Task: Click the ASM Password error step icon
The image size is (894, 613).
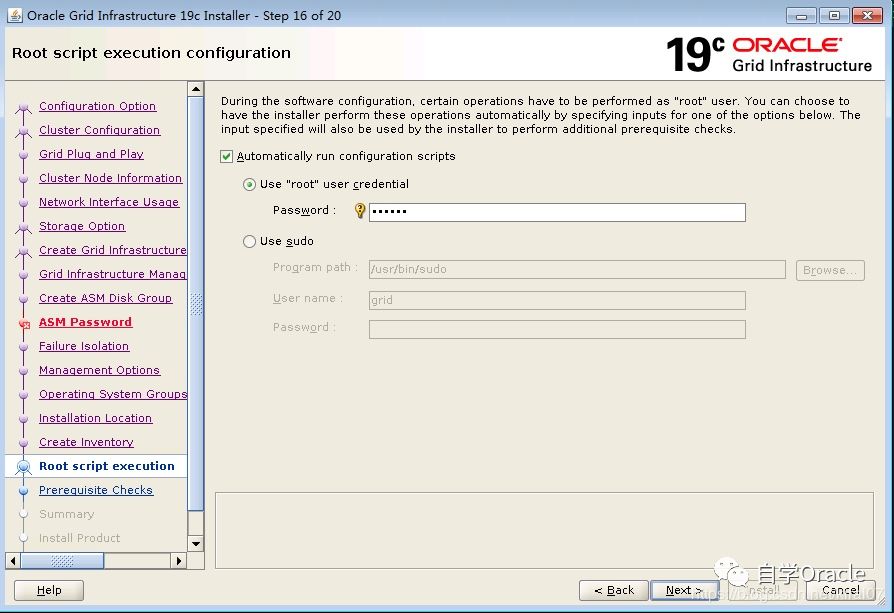Action: tap(24, 324)
